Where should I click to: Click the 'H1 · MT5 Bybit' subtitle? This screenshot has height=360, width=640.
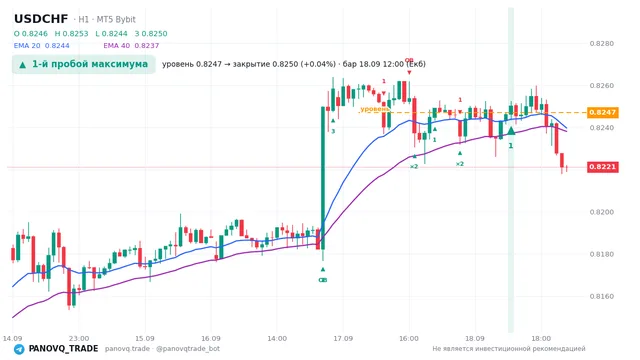(107, 20)
